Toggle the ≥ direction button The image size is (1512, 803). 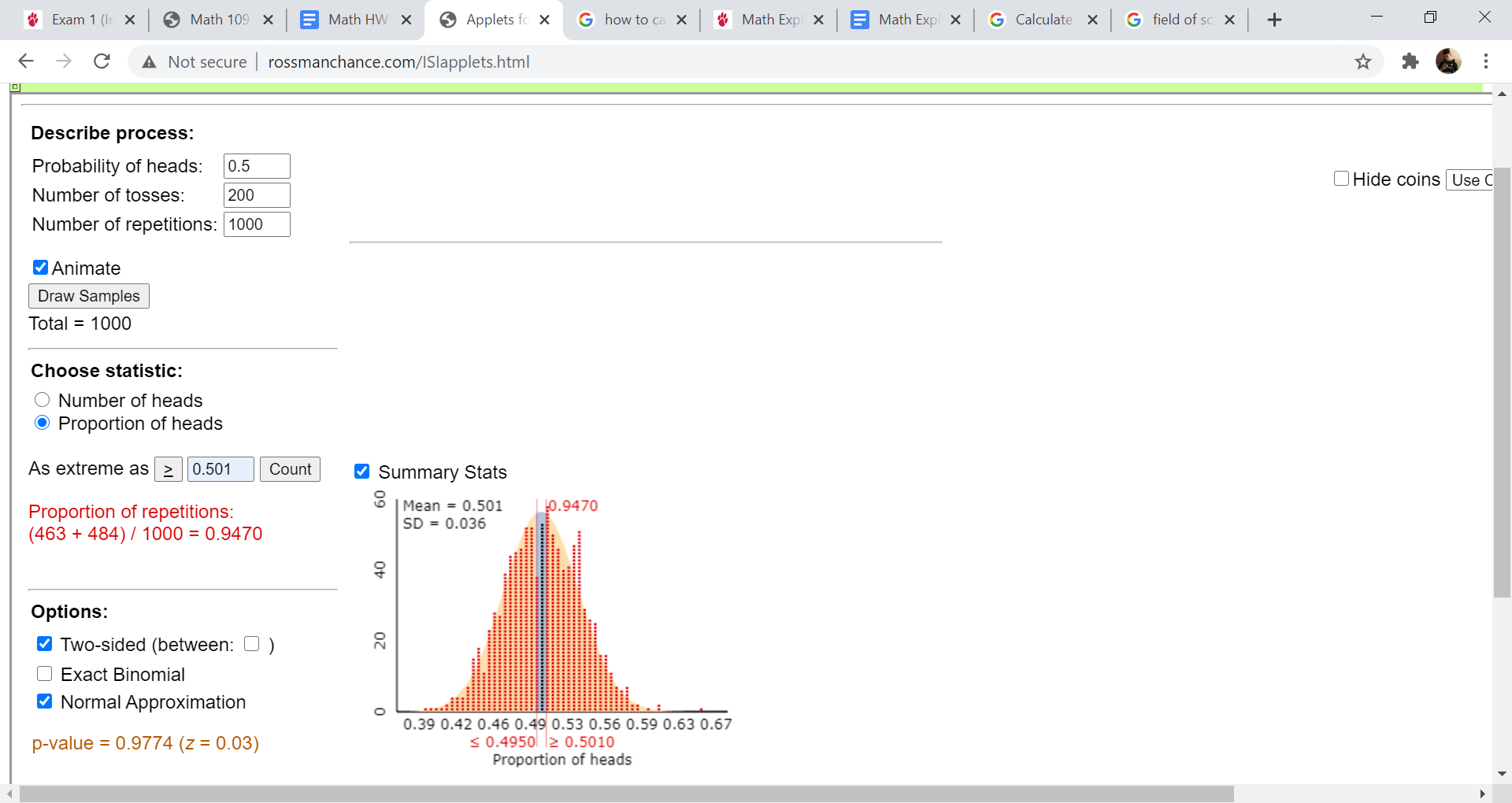[x=169, y=469]
